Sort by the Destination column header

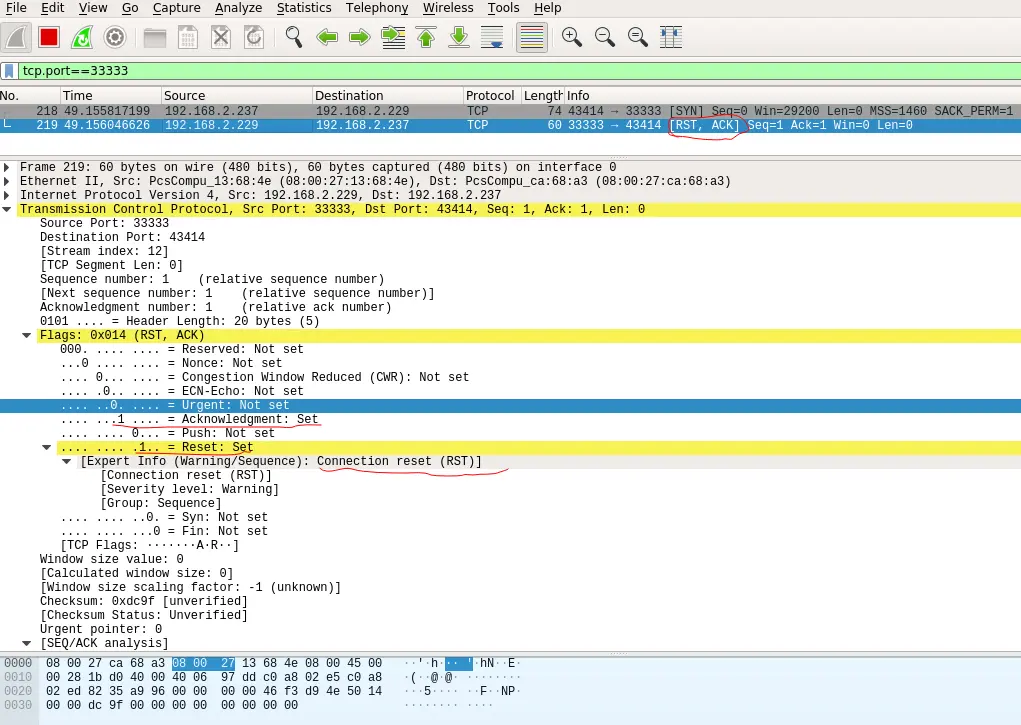coord(388,96)
